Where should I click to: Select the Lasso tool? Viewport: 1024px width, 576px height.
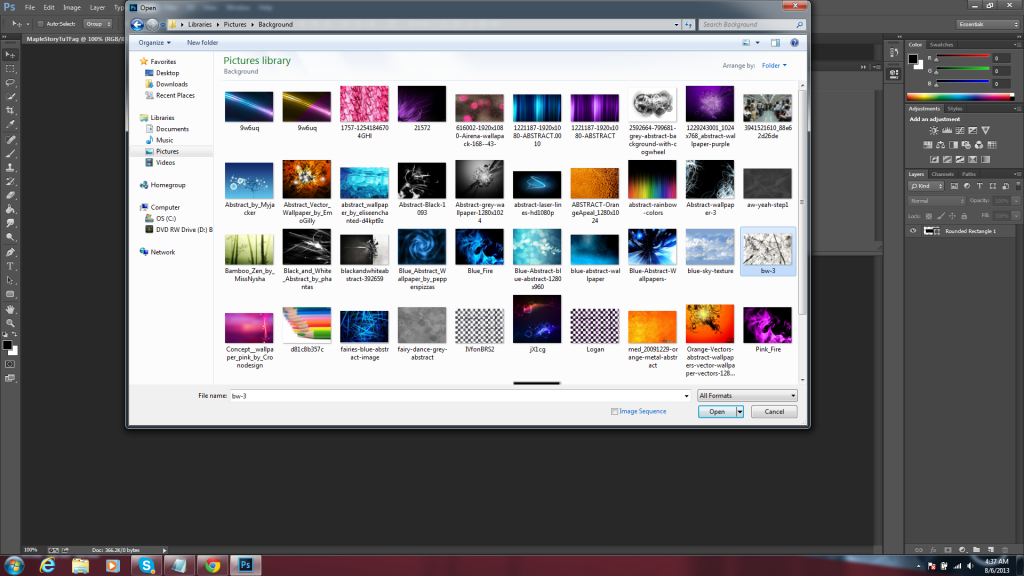[10, 83]
